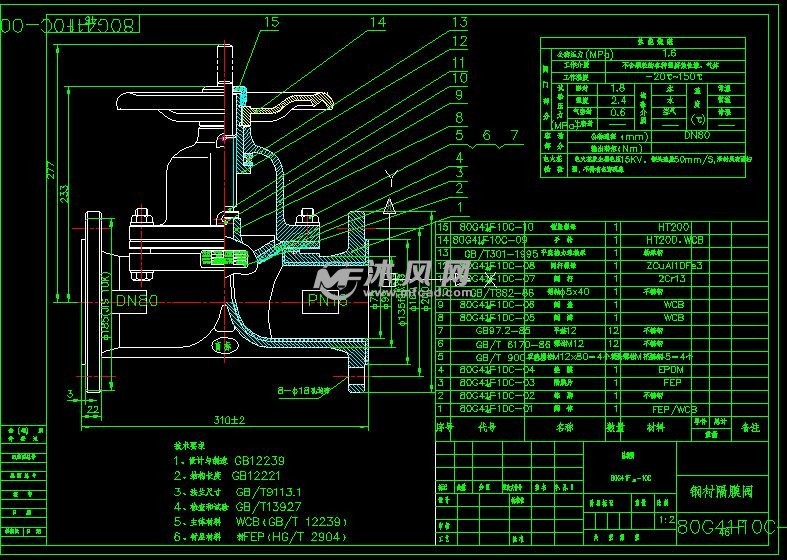Select part code 80G41F10C-03 in parts list
Image resolution: width=787 pixels, height=560 pixels.
point(497,383)
